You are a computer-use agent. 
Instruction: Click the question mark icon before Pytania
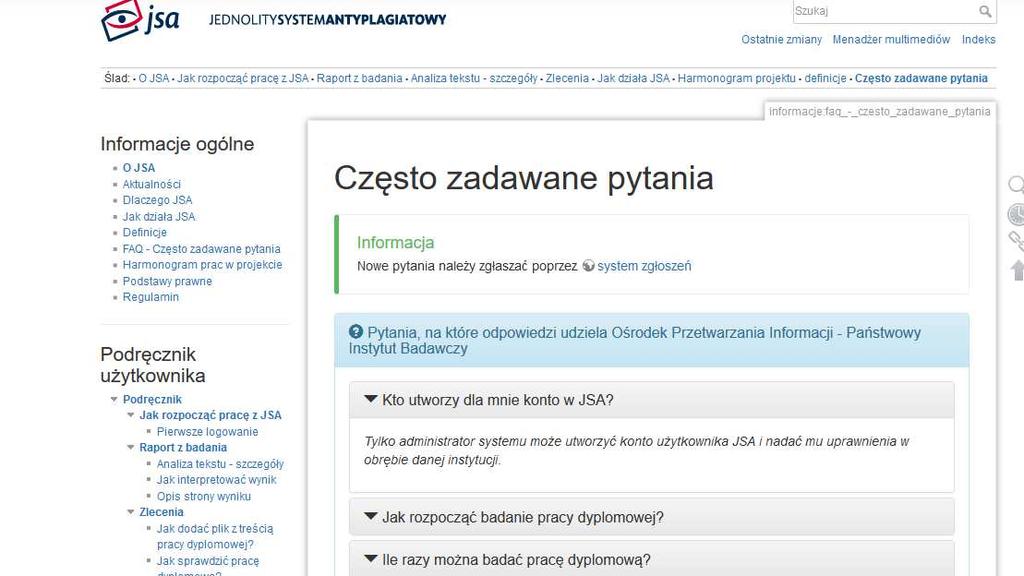[x=356, y=332]
